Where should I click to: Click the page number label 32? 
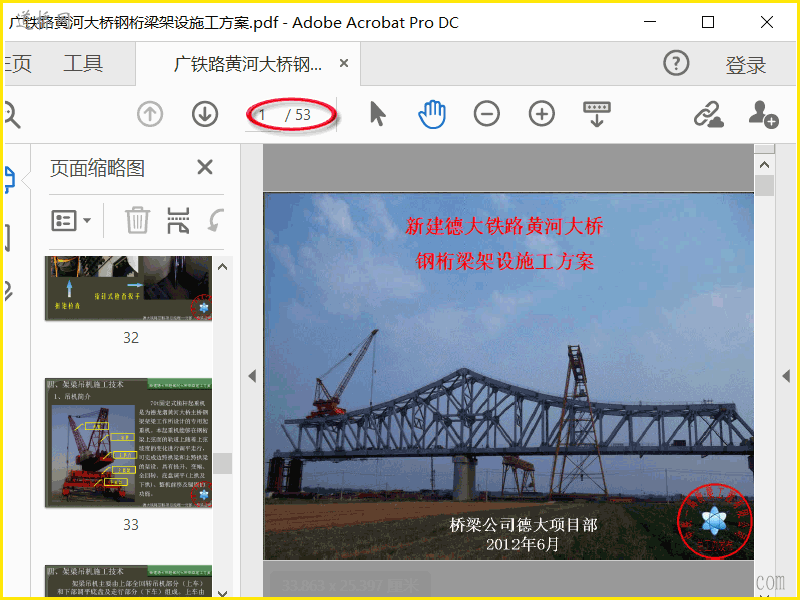coord(131,338)
